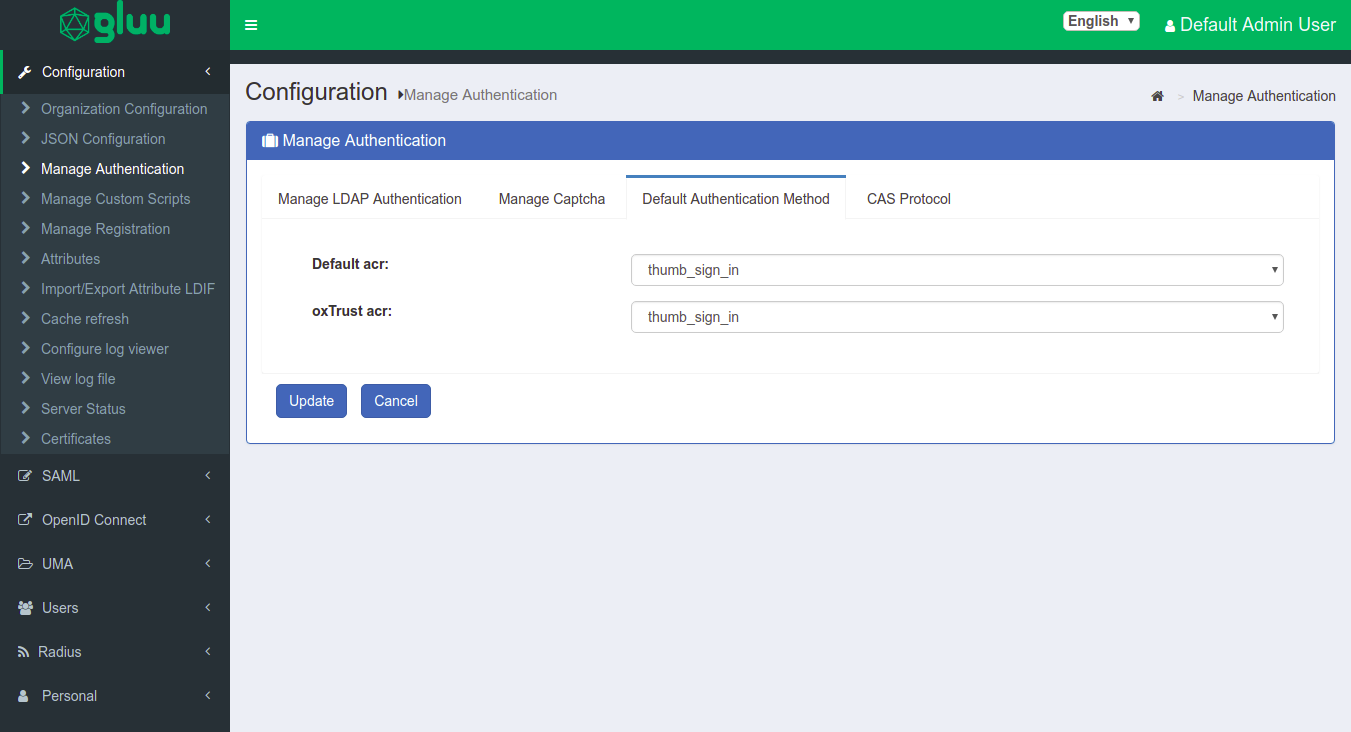
Task: Switch to the Manage LDAP Authentication tab
Action: 369,198
